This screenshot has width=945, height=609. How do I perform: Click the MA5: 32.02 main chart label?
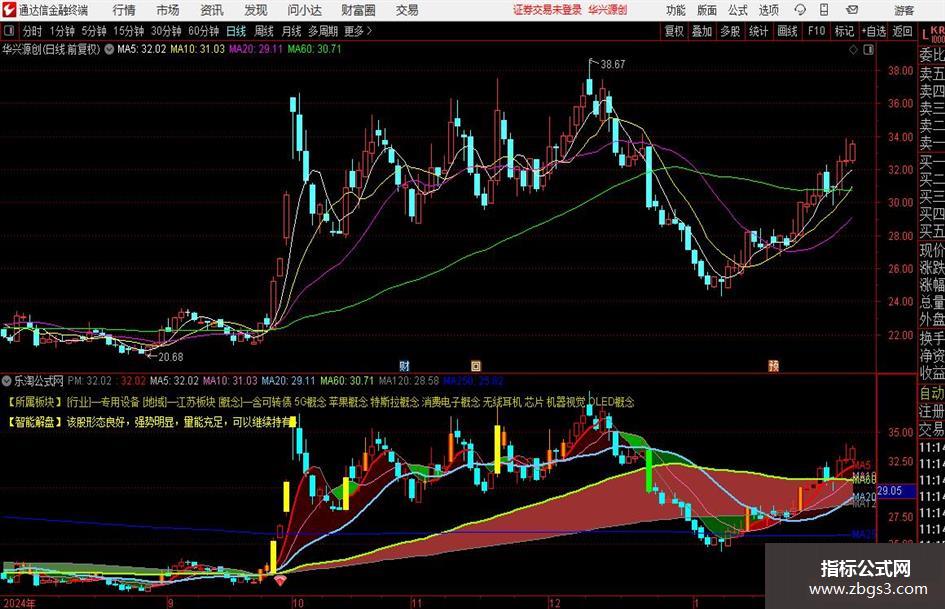click(142, 49)
